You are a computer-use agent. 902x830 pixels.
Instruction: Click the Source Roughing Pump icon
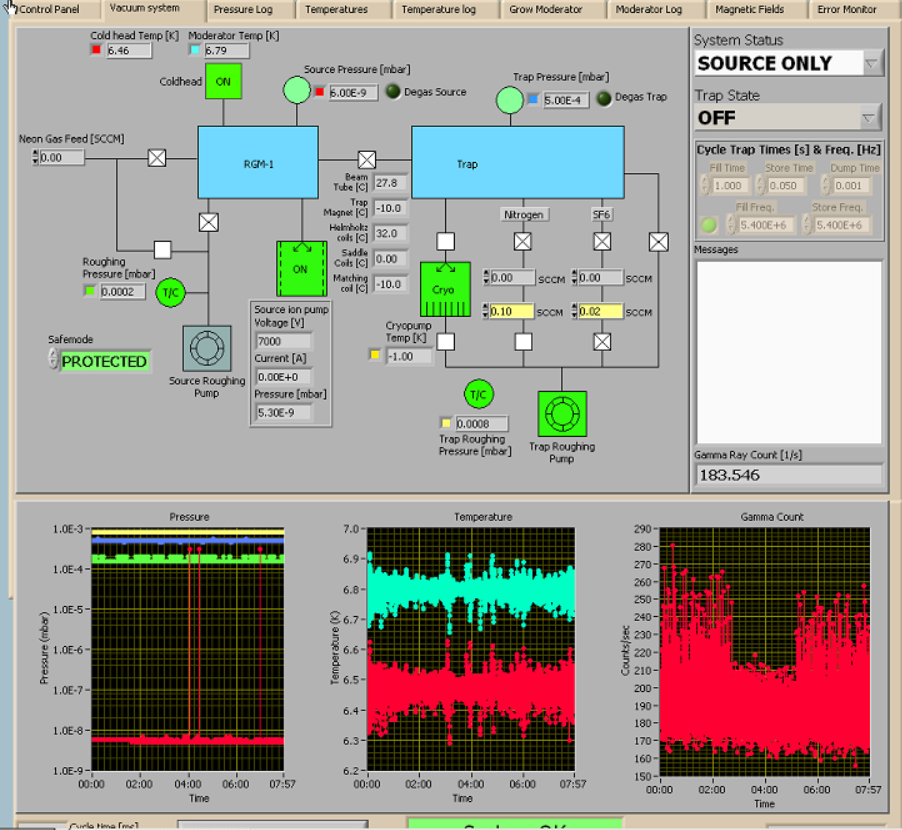click(x=208, y=348)
